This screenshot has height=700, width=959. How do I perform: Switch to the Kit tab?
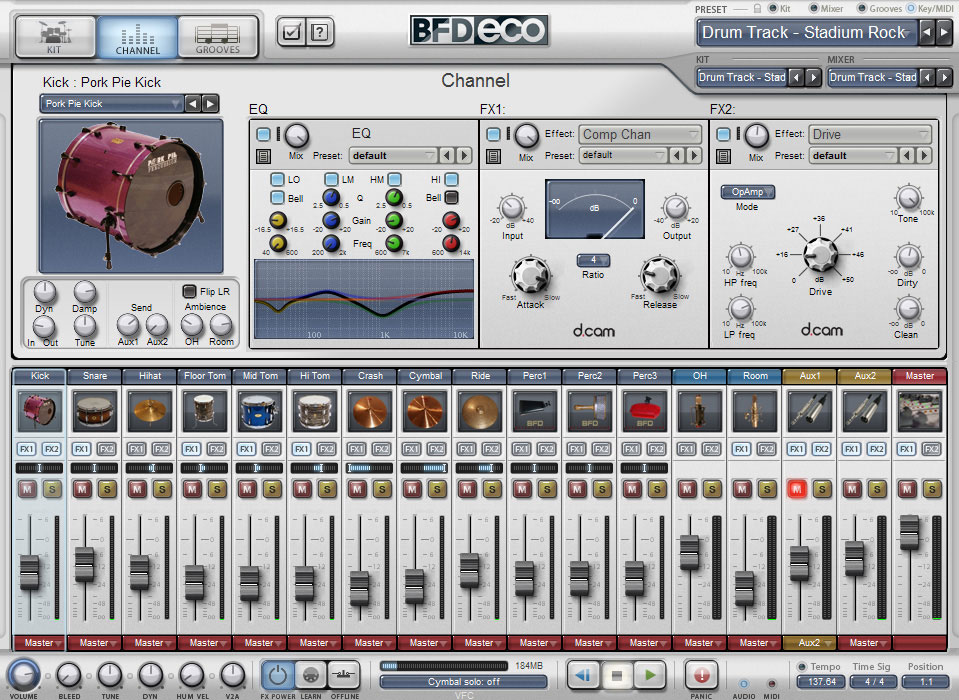[55, 37]
